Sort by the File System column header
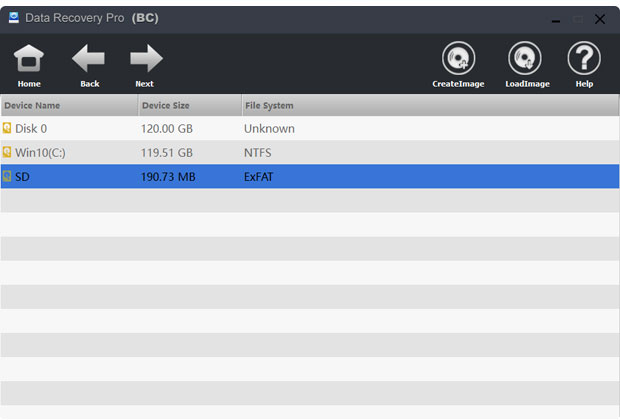Viewport: 620px width, 420px height. coord(430,105)
